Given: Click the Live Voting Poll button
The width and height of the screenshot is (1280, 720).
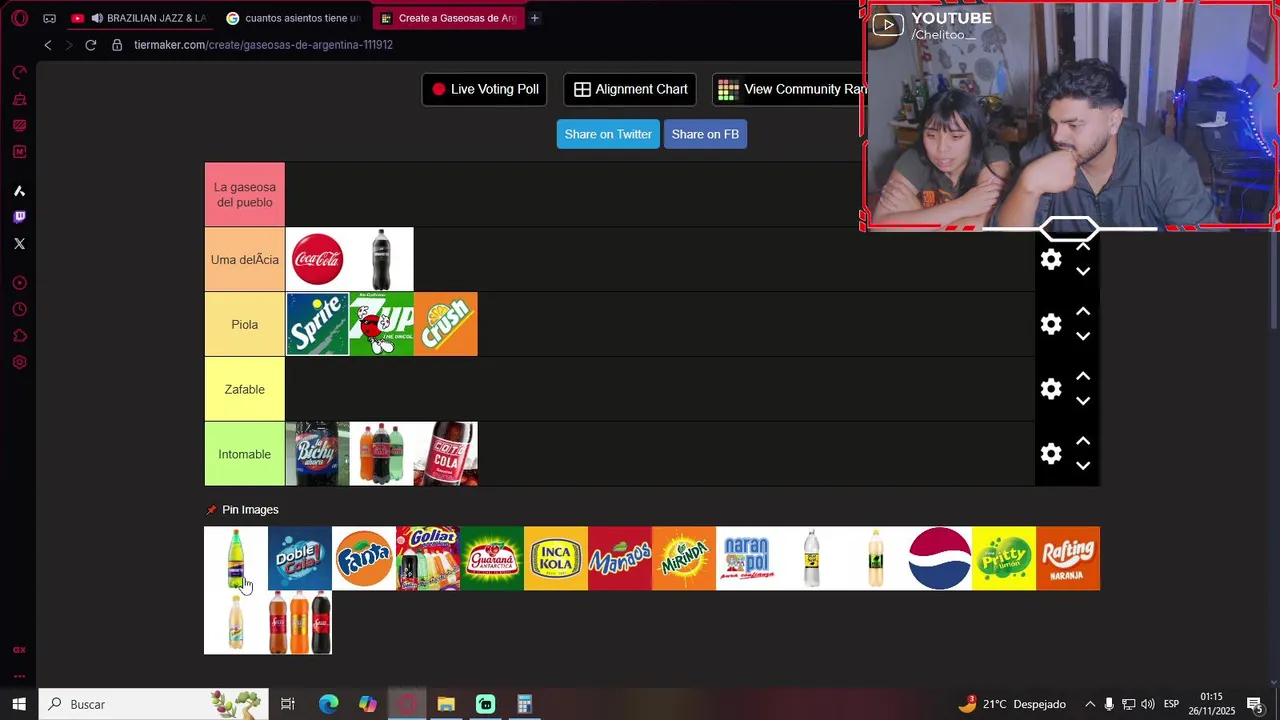Looking at the screenshot, I should [485, 90].
